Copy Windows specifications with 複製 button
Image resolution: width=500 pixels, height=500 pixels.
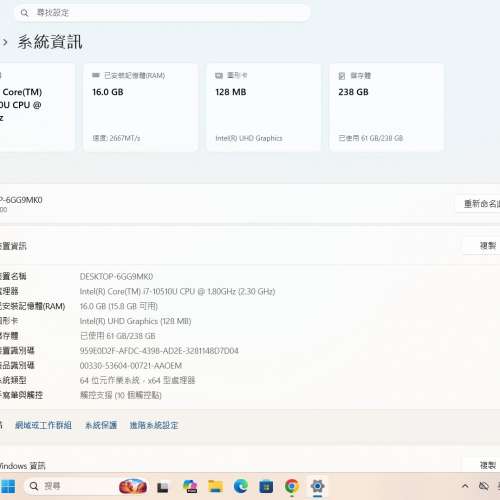(487, 465)
